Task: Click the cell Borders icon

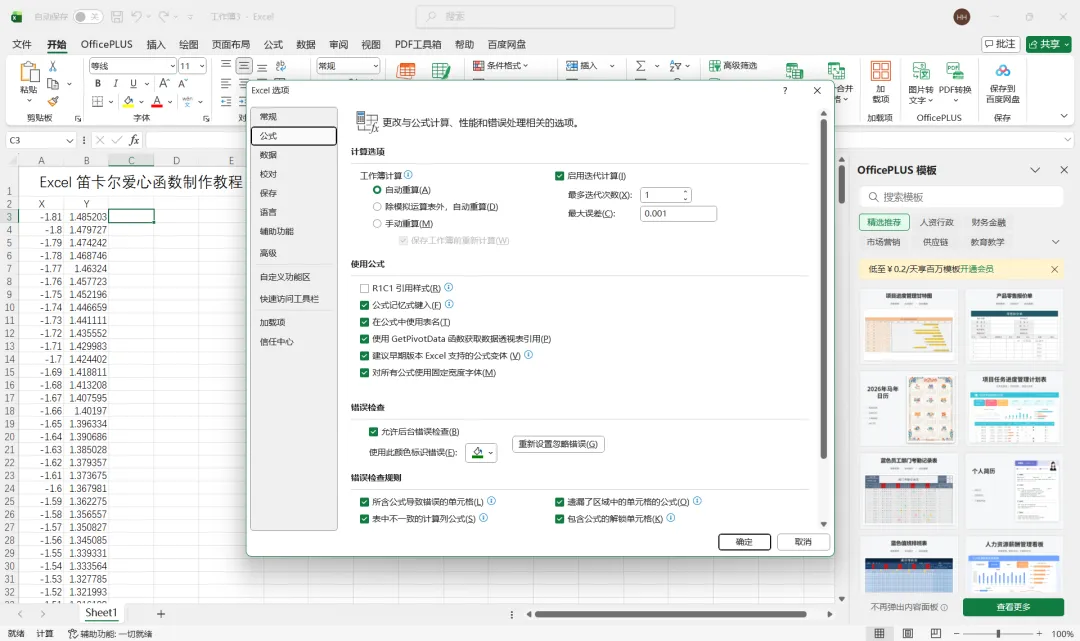Action: pos(98,101)
